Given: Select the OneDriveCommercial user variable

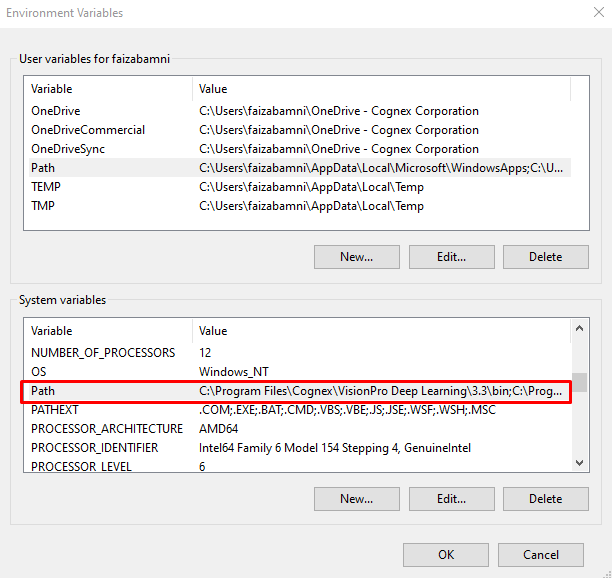Looking at the screenshot, I should (88, 130).
